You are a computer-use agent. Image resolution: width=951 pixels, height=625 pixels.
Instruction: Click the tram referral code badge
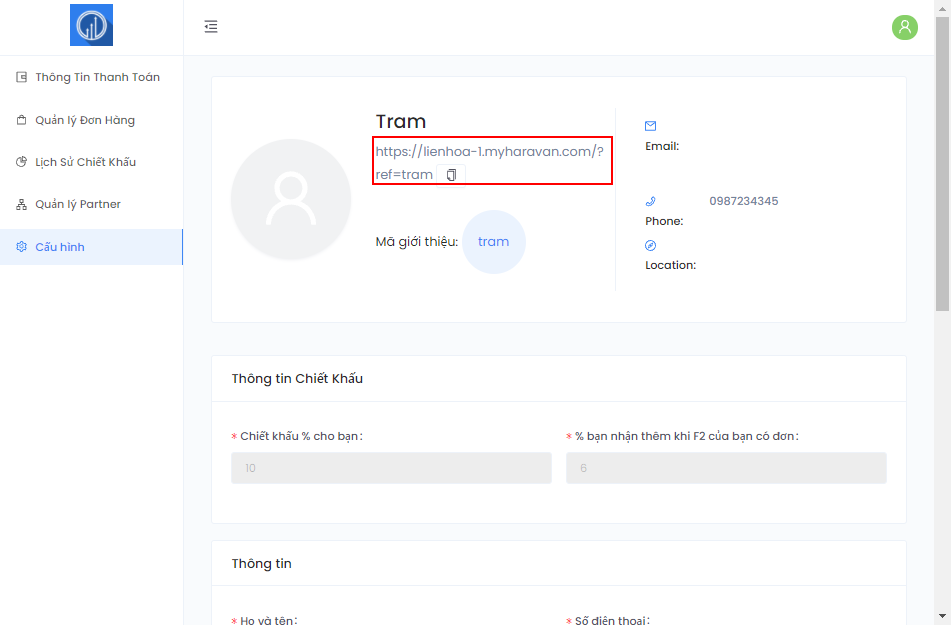[x=494, y=242]
